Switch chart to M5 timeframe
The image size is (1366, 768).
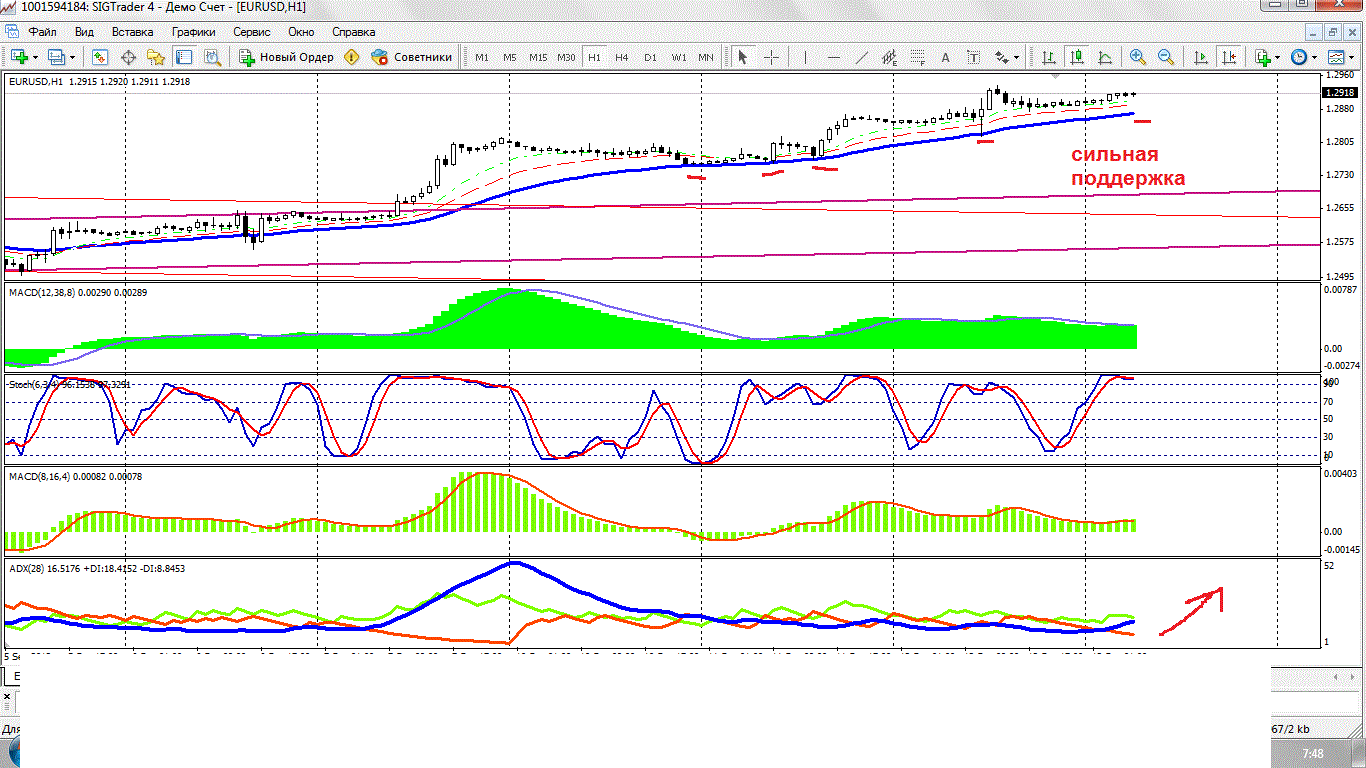click(510, 57)
